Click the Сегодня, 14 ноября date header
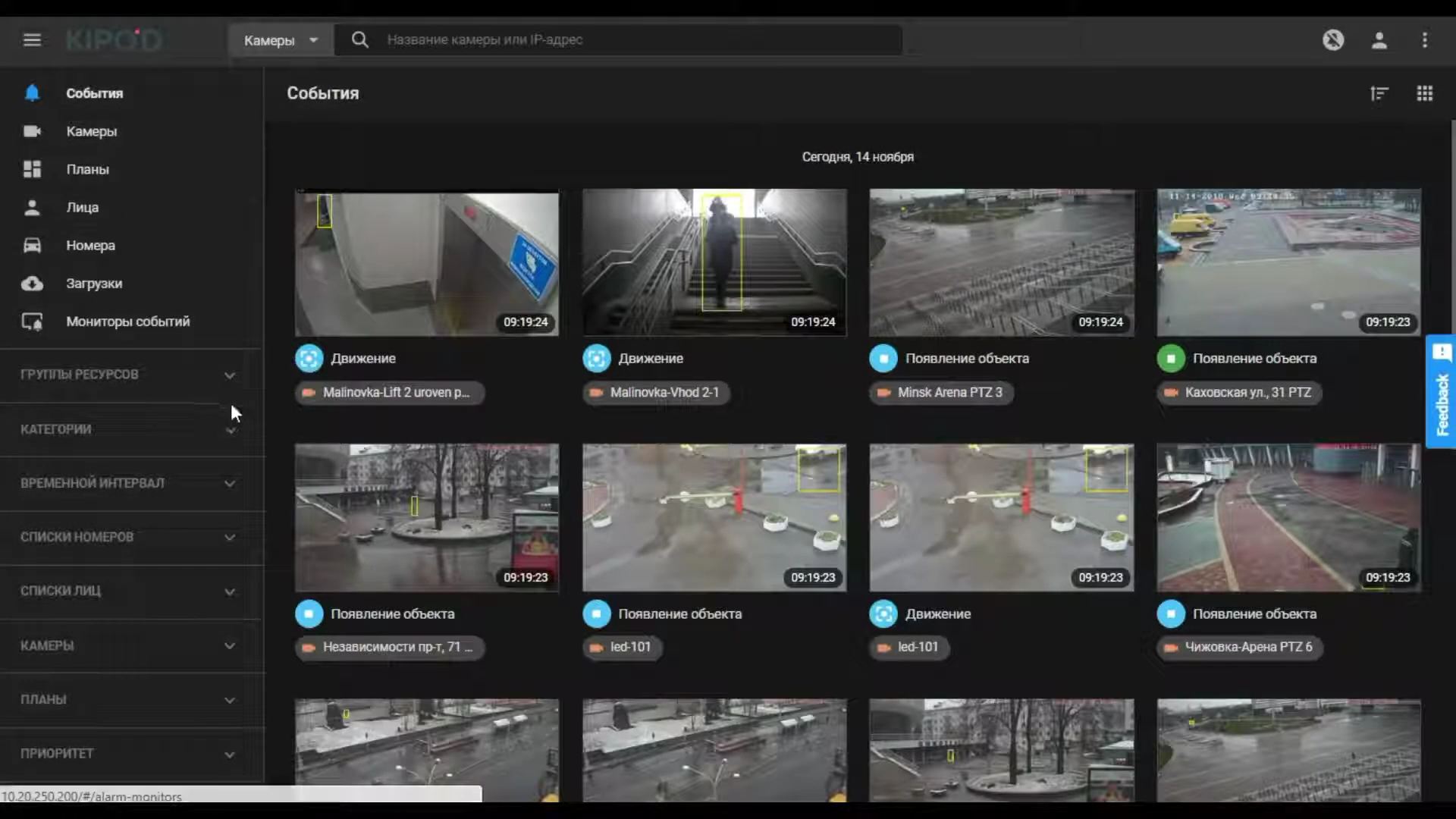This screenshot has height=819, width=1456. (x=858, y=157)
